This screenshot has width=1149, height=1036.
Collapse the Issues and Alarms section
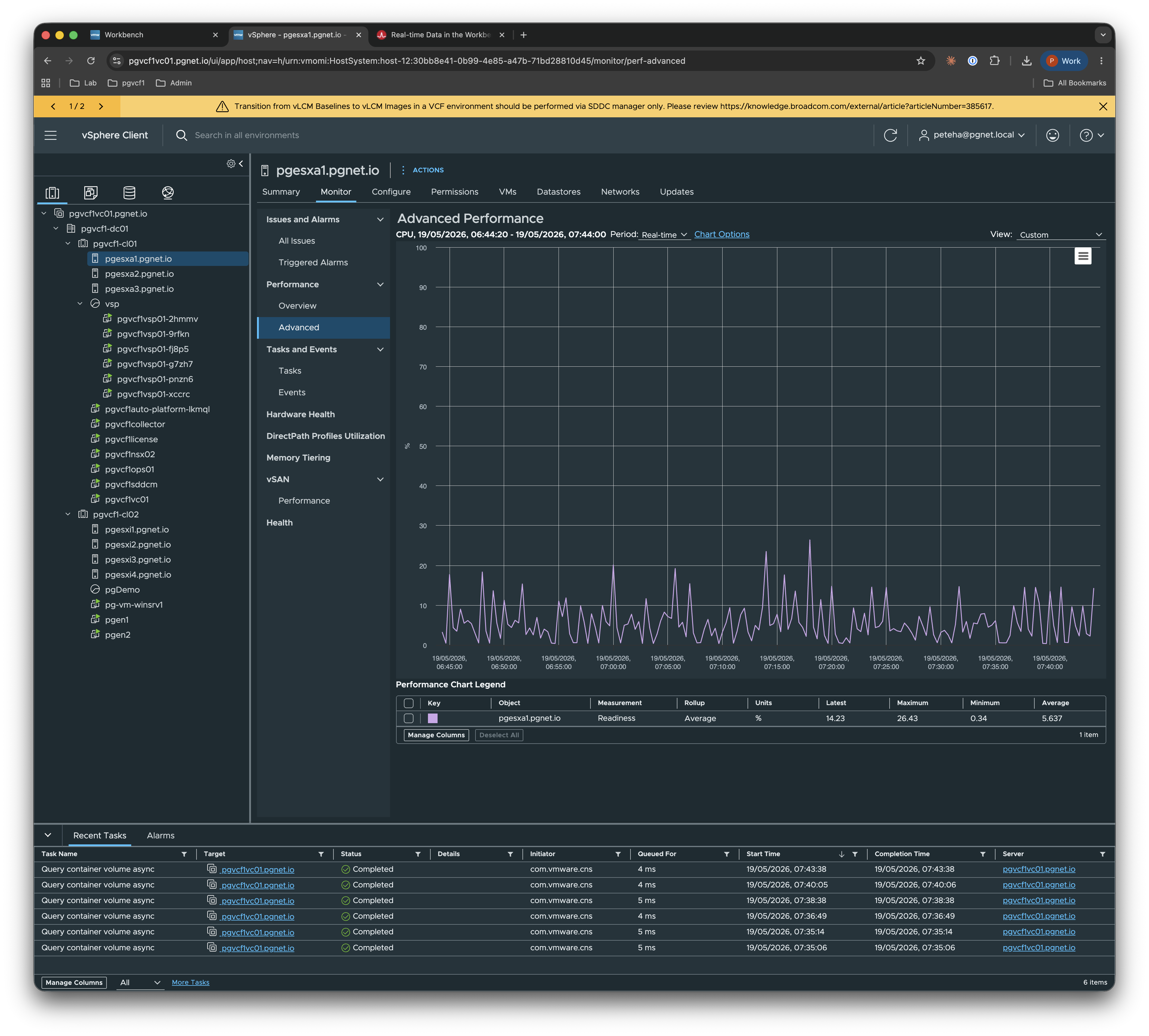tap(380, 220)
